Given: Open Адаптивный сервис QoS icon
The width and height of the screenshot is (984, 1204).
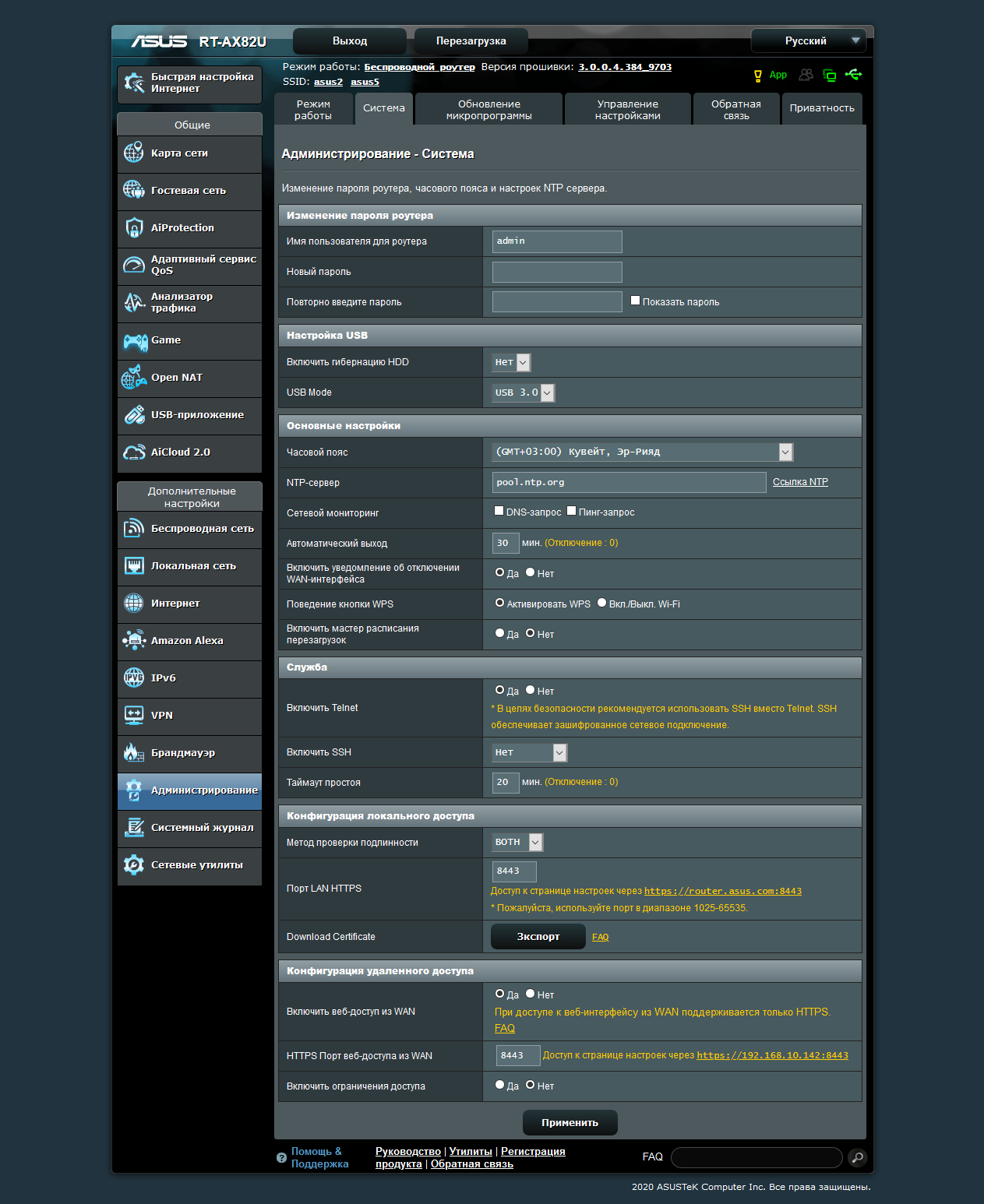Looking at the screenshot, I should pos(134,265).
